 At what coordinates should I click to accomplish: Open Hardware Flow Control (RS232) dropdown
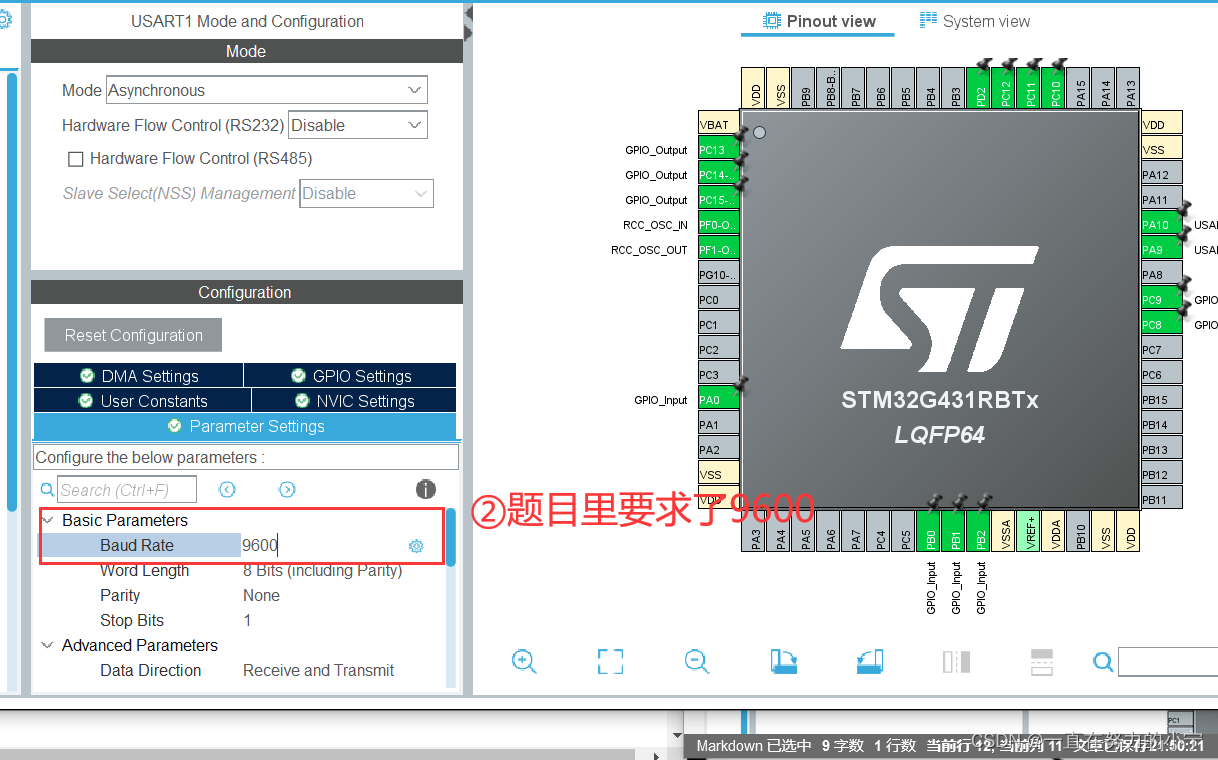358,125
